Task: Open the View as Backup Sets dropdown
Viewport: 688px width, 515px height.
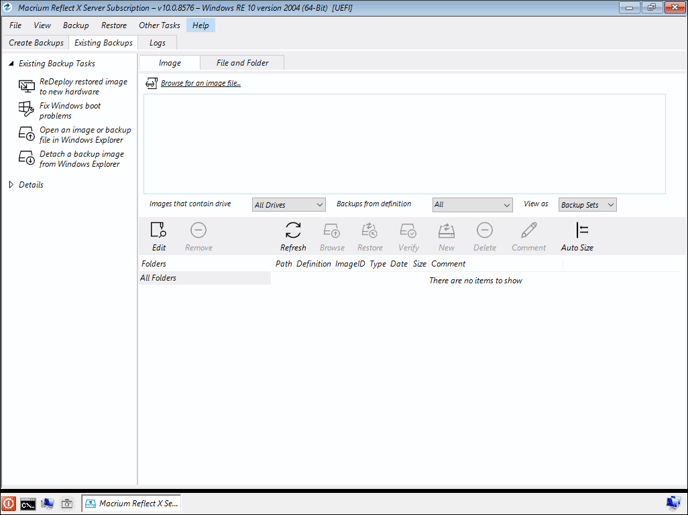Action: (x=587, y=205)
